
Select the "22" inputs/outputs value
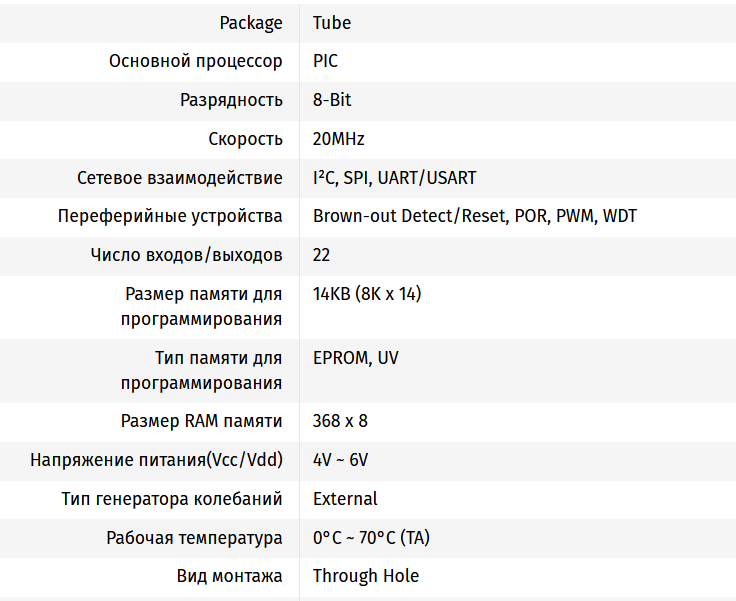(x=321, y=255)
